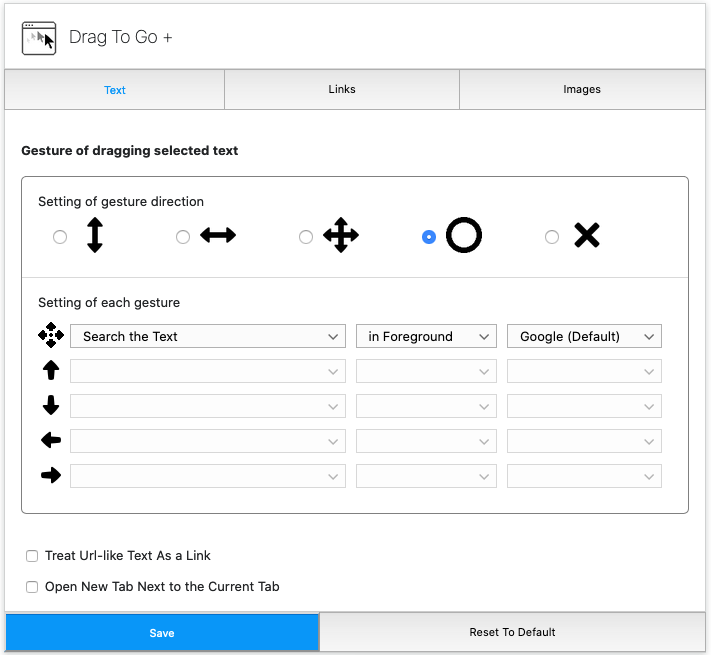Viewport: 711px width, 655px height.
Task: Check Open New Tab Next to the Current Tab
Action: [32, 587]
